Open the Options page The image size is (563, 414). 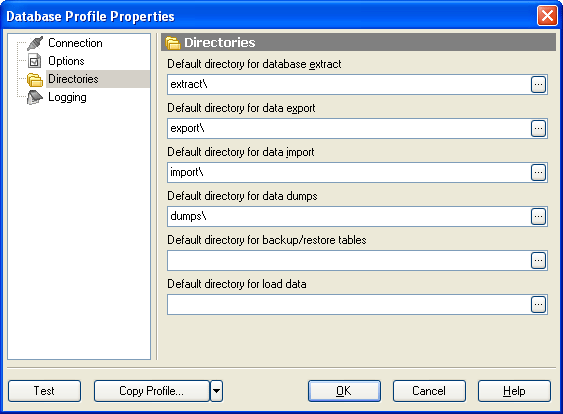click(66, 61)
